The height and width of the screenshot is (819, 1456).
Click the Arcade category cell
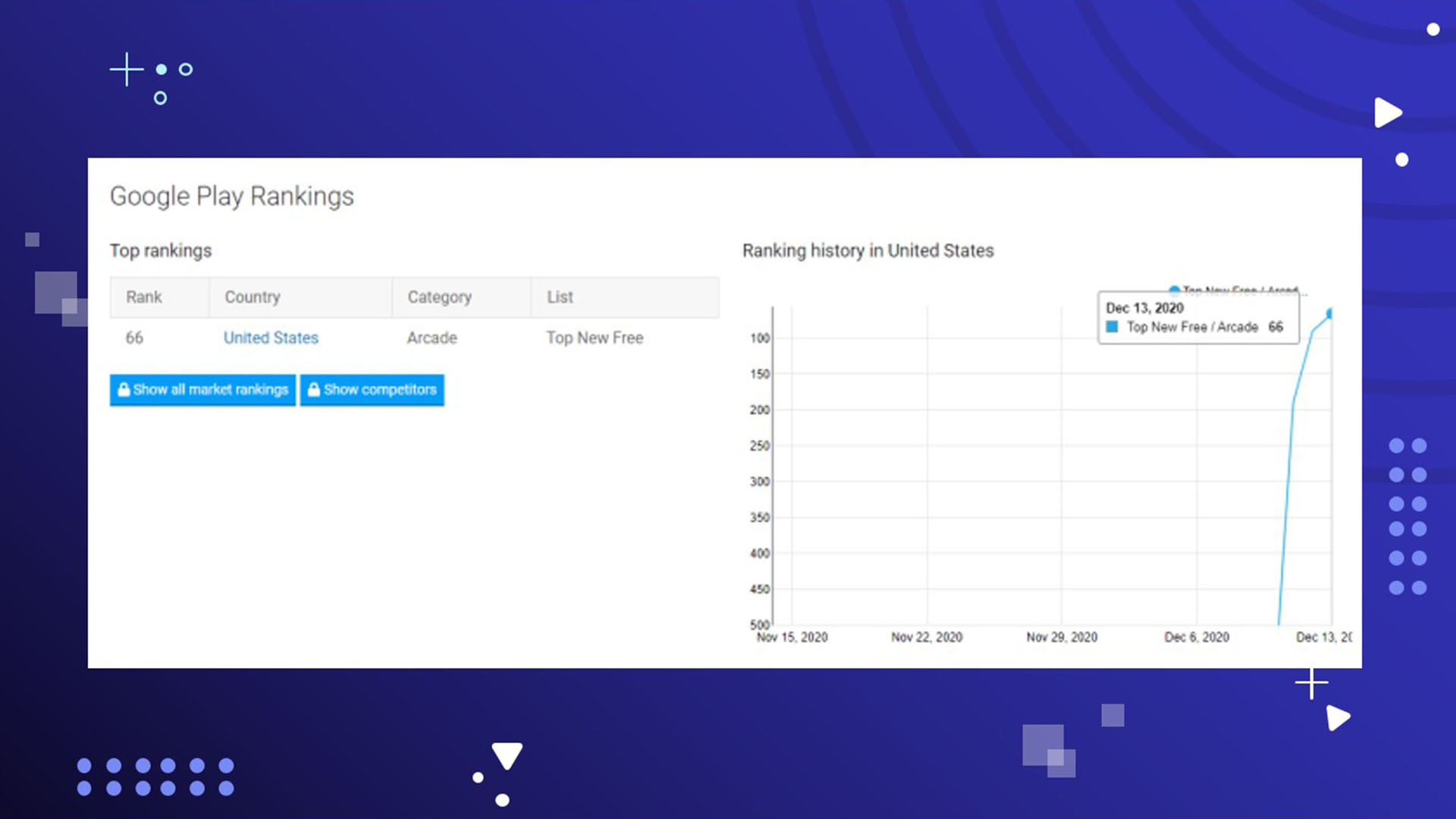(x=431, y=337)
